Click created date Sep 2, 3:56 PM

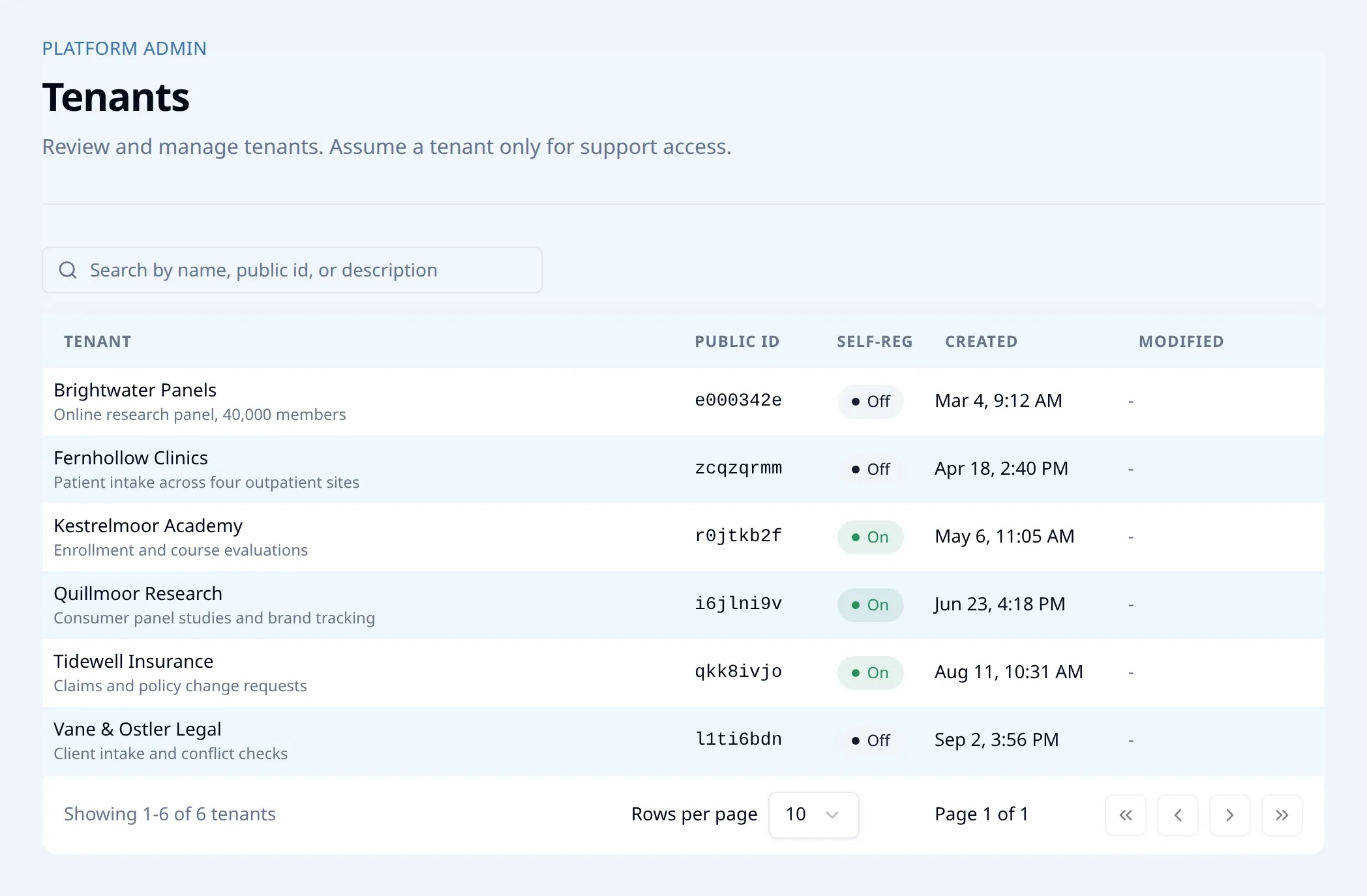pyautogui.click(x=997, y=740)
